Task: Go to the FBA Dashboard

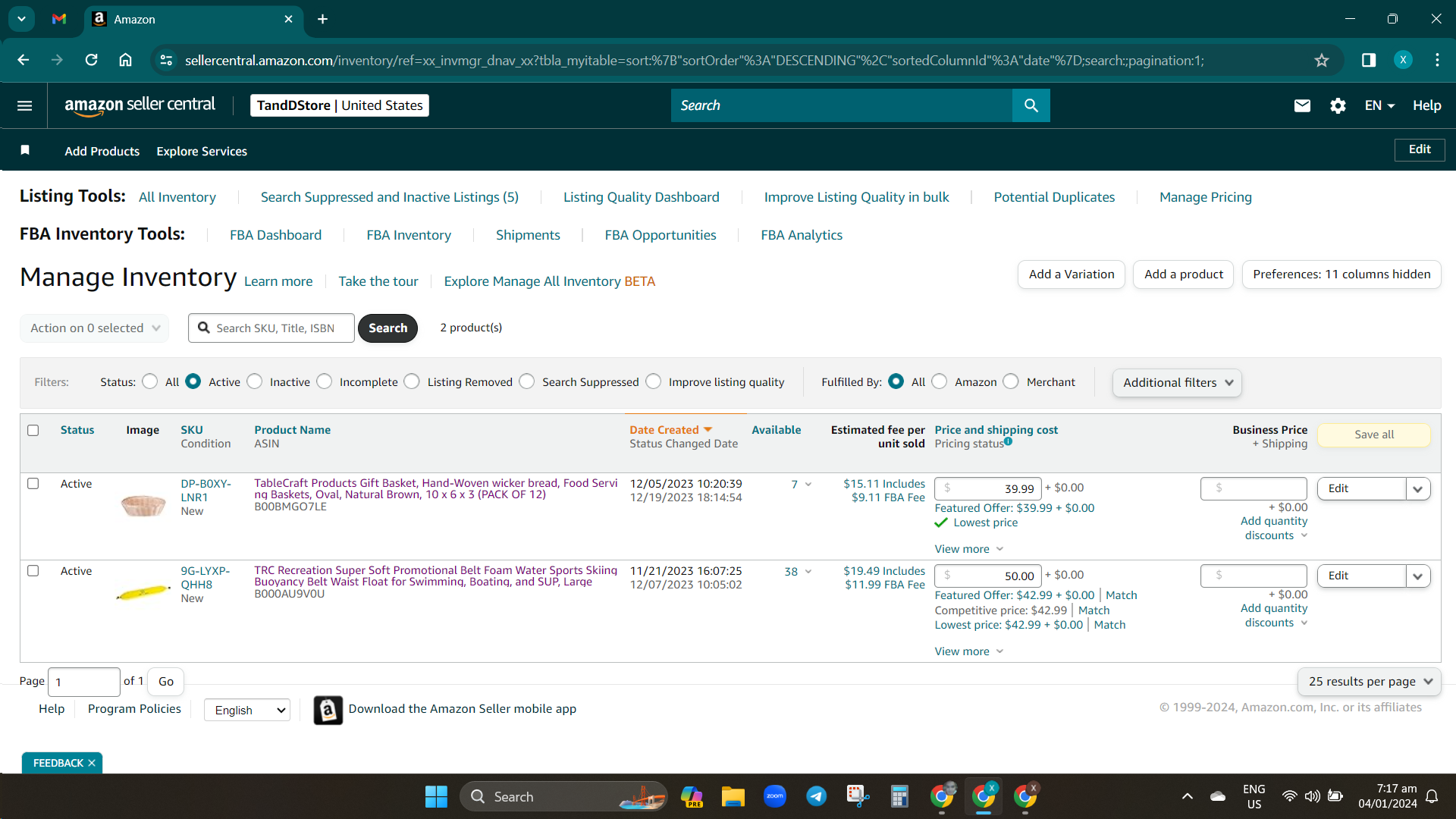Action: point(276,235)
